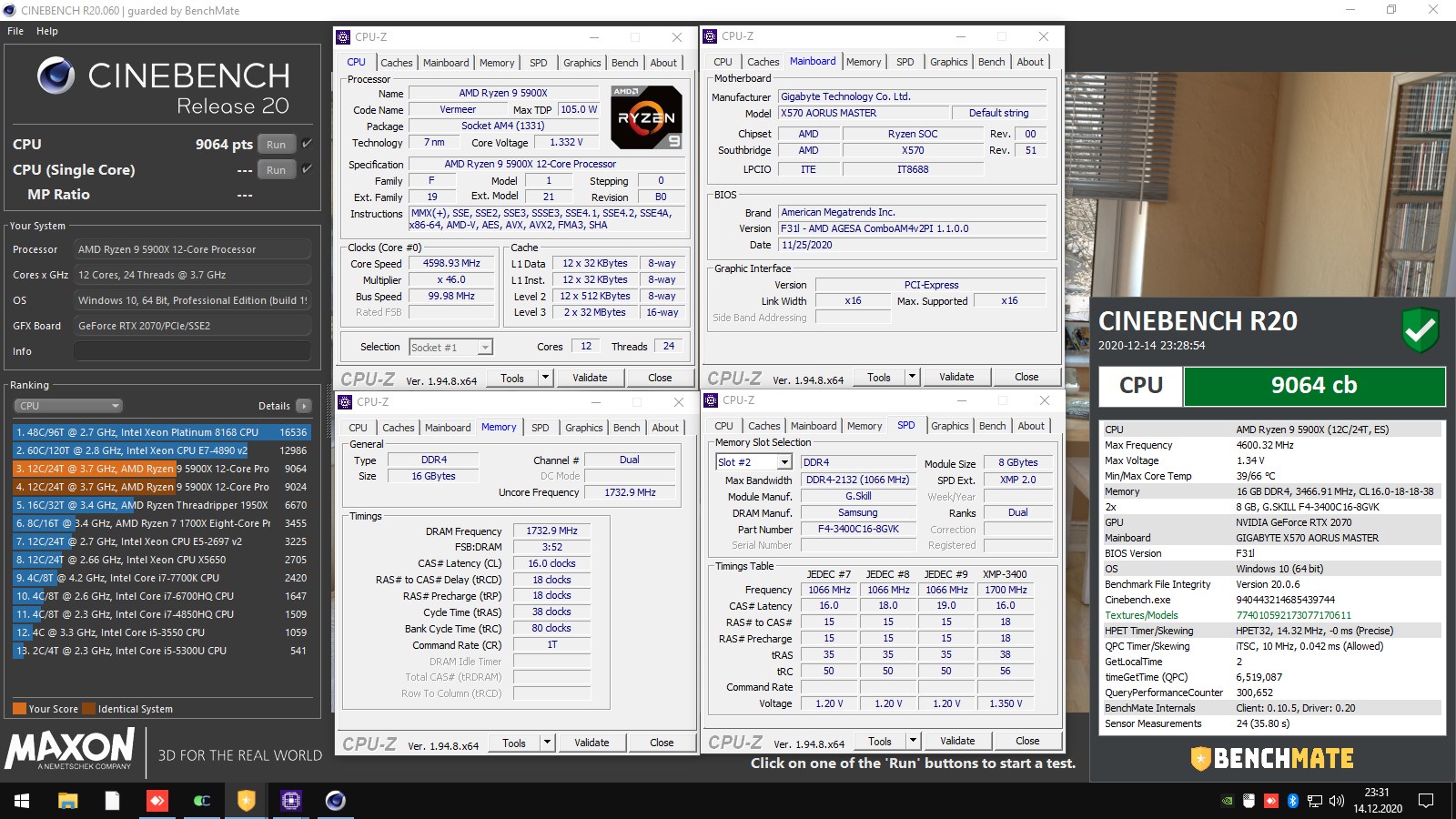Click the Cinebench logo sphere in header
This screenshot has width=1456, height=819.
(56, 76)
